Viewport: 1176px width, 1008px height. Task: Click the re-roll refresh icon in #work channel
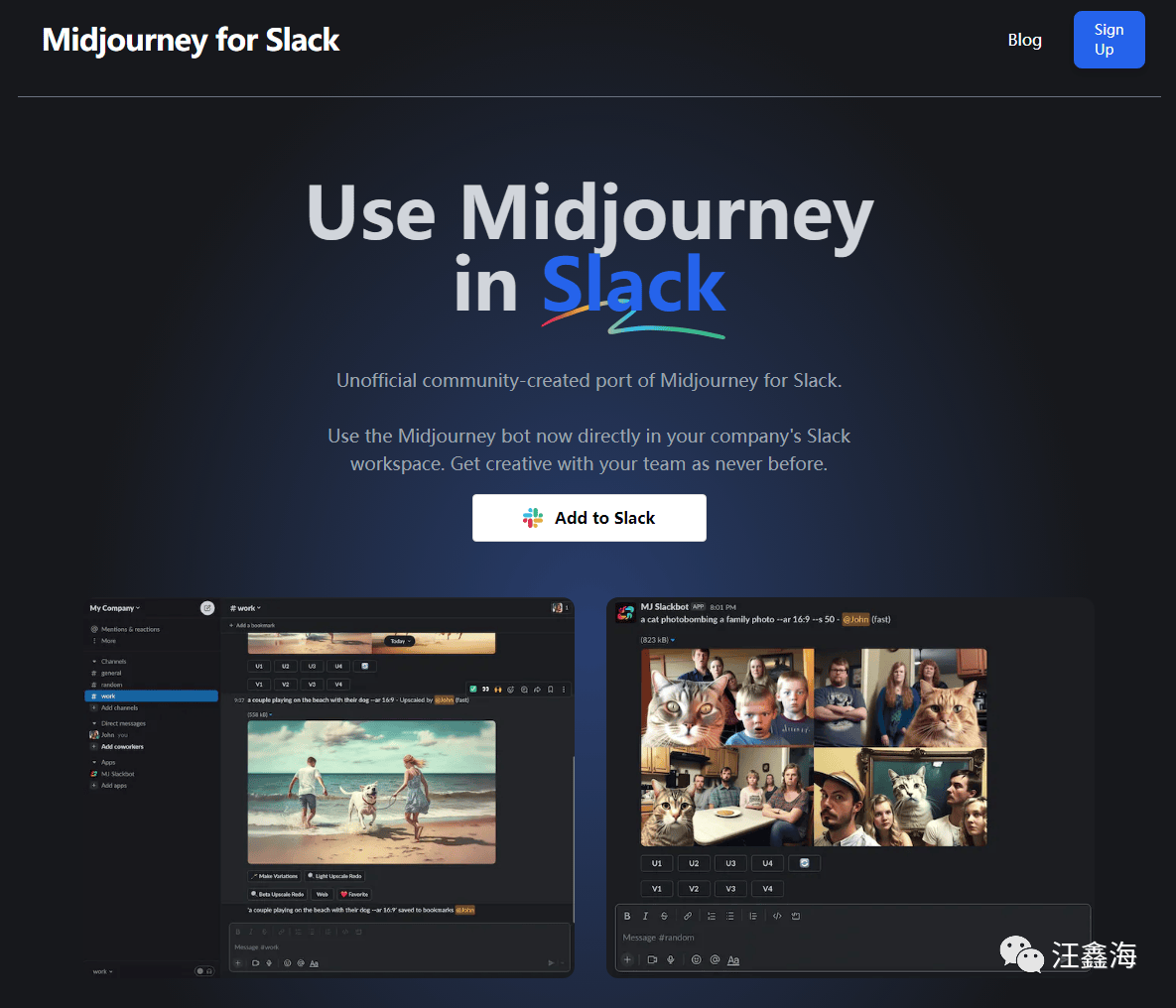pyautogui.click(x=364, y=666)
